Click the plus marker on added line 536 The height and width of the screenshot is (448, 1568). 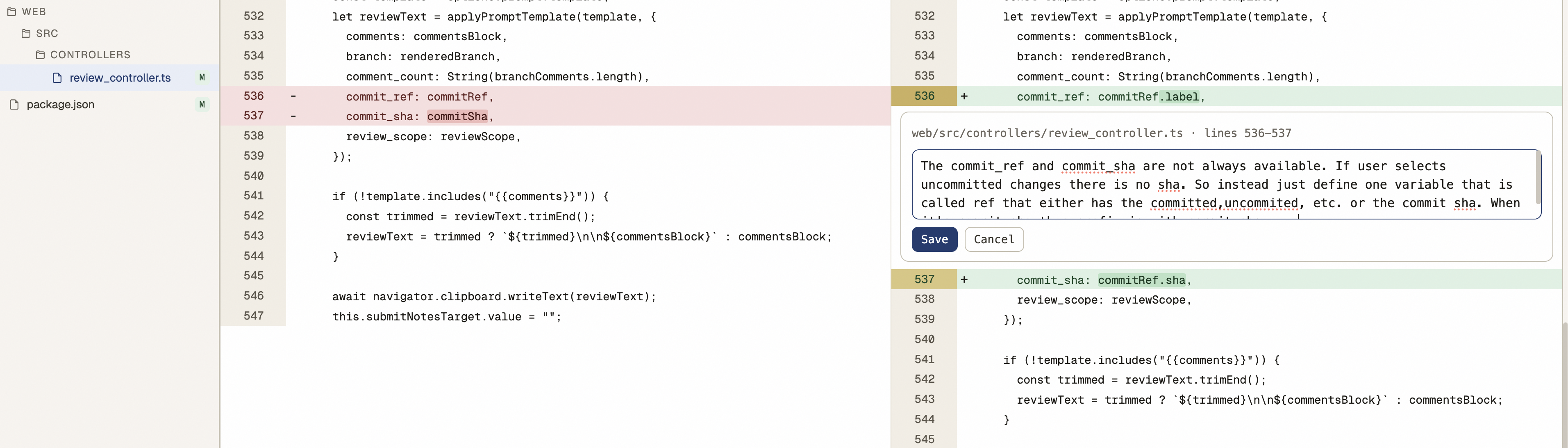[964, 96]
